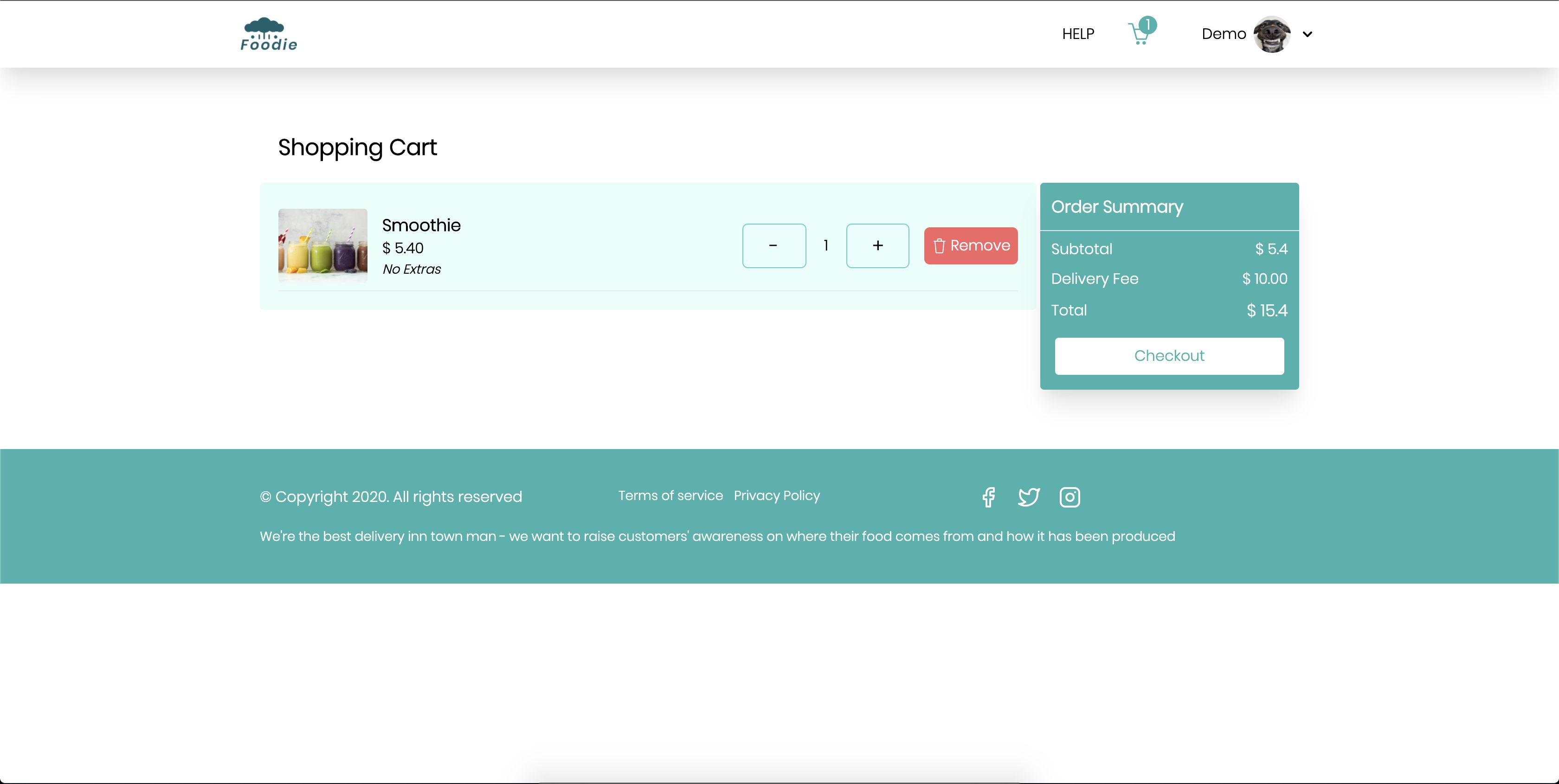The image size is (1559, 784).
Task: Click the No Extras label
Action: click(412, 269)
